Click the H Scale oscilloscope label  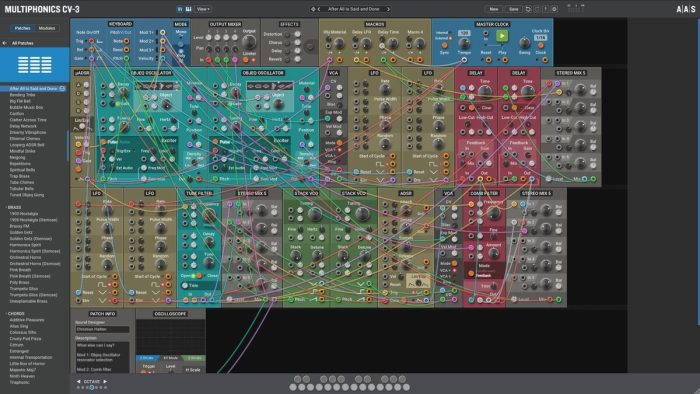pos(193,370)
